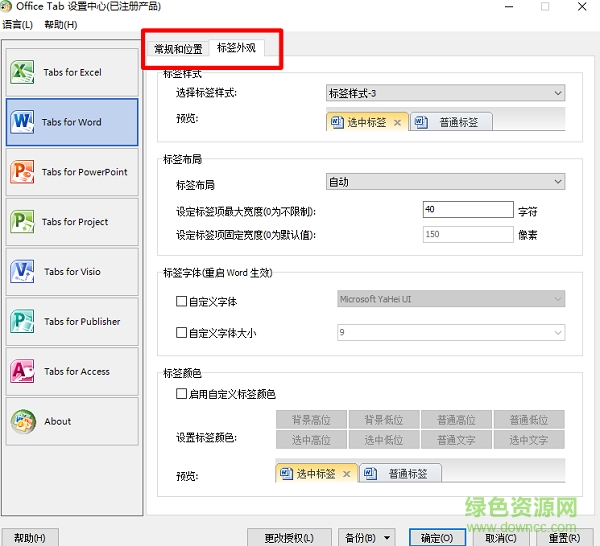The height and width of the screenshot is (546, 600).
Task: Click Word icon on 普通标签 in color preview
Action: click(x=370, y=474)
